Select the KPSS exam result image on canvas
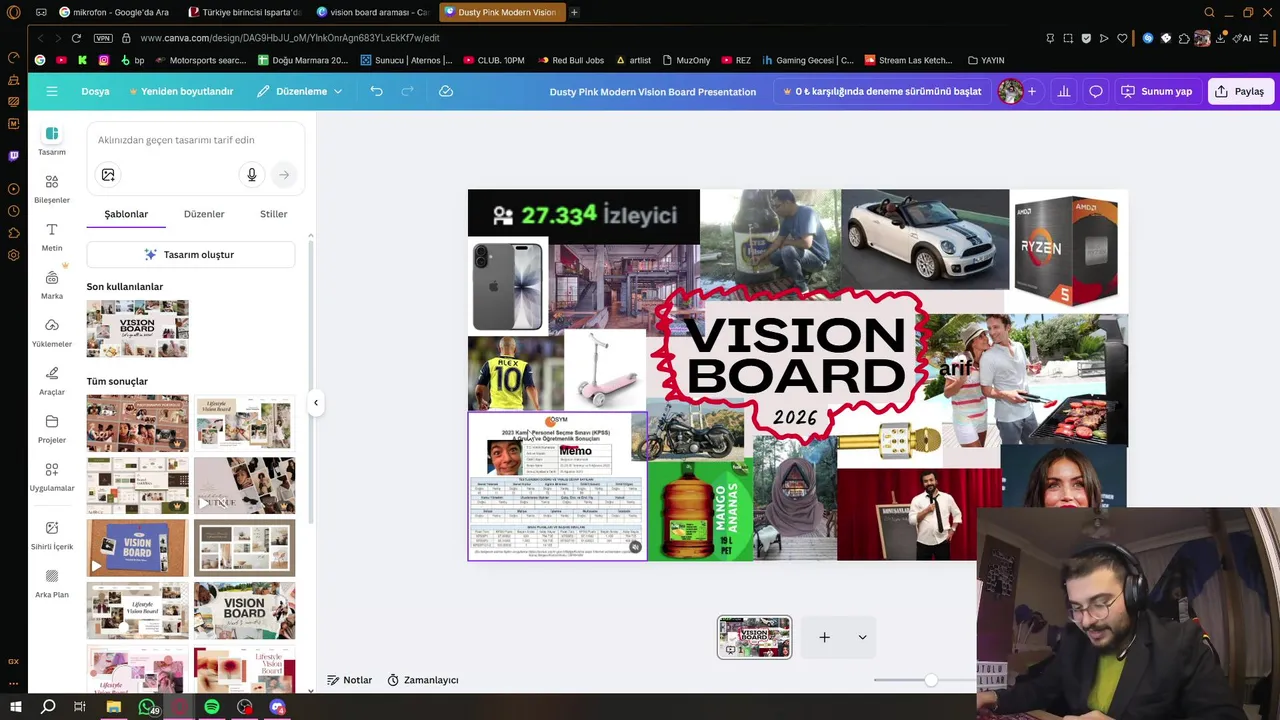1280x720 pixels. click(557, 486)
